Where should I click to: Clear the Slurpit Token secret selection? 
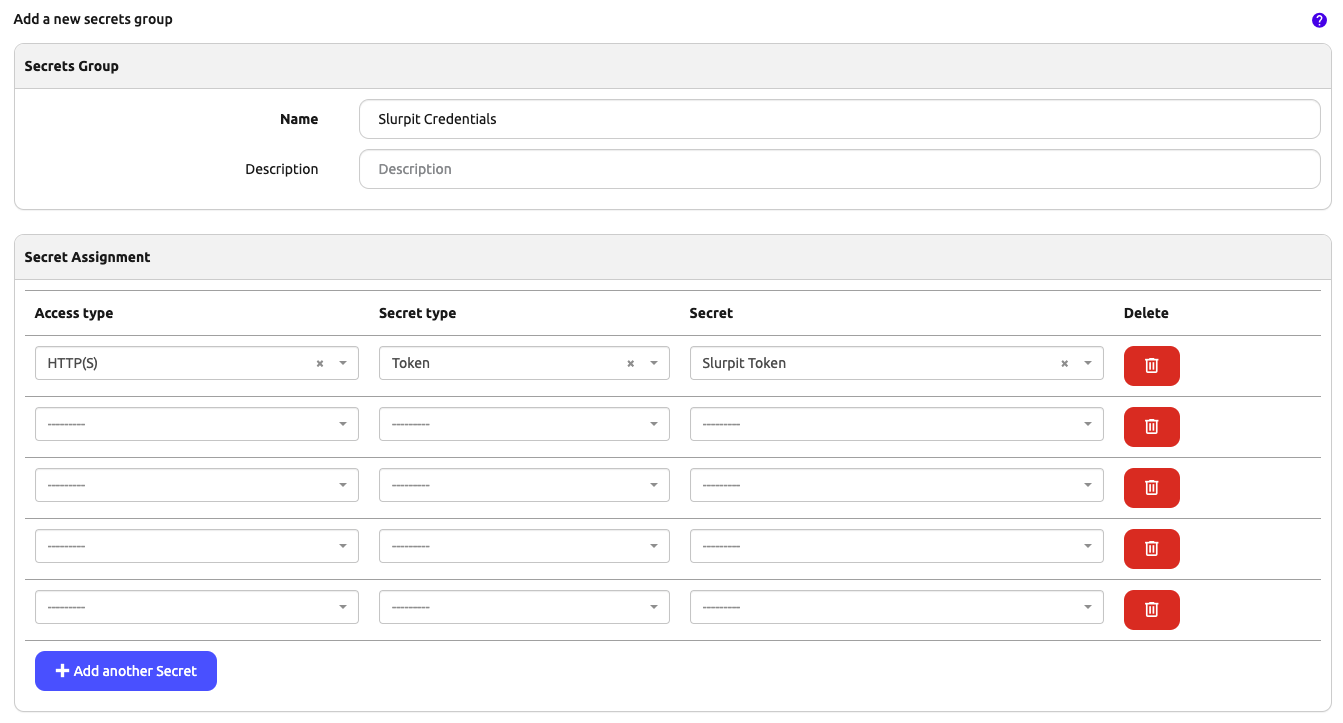click(x=1064, y=364)
